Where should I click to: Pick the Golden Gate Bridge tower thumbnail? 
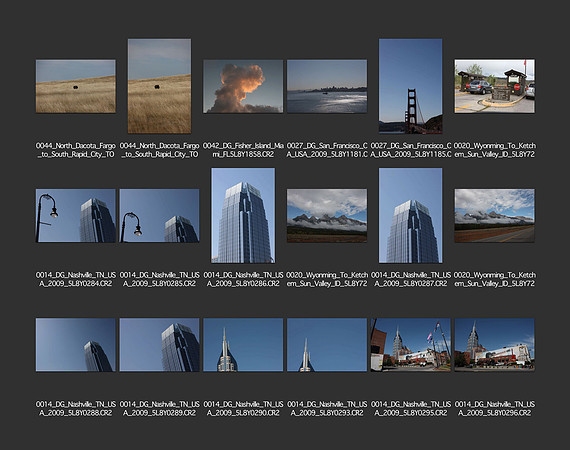410,86
